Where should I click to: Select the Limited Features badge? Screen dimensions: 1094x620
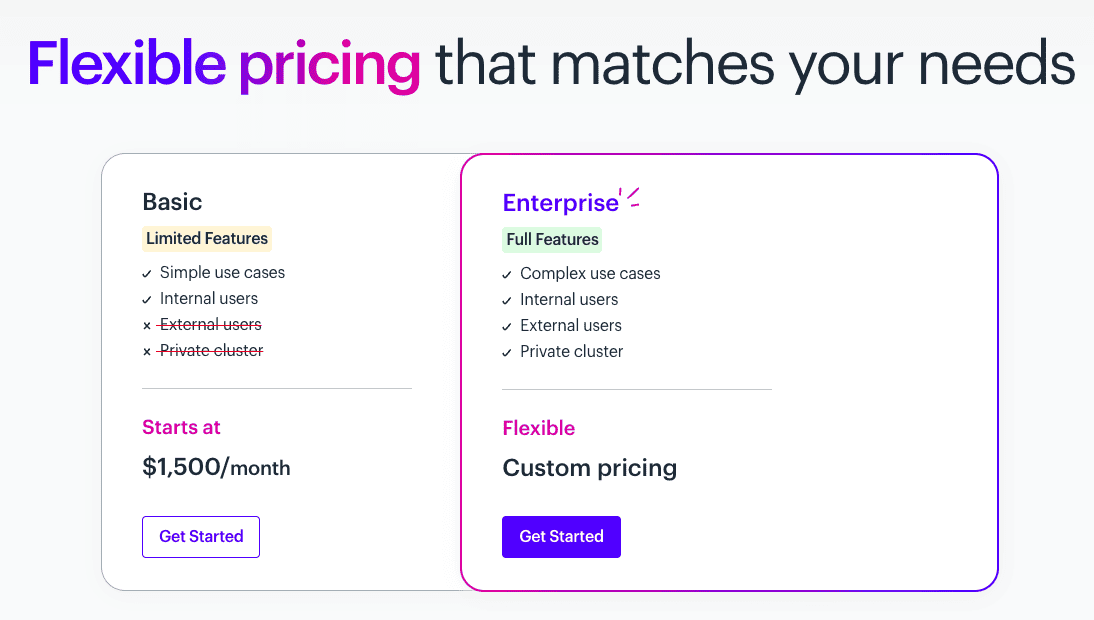[x=207, y=238]
